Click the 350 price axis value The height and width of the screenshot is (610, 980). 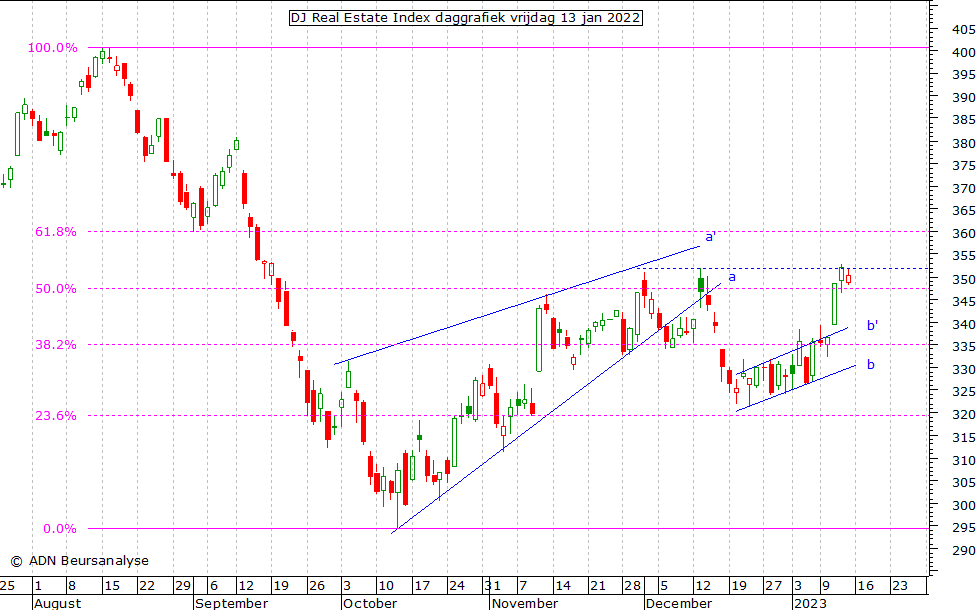(x=963, y=279)
